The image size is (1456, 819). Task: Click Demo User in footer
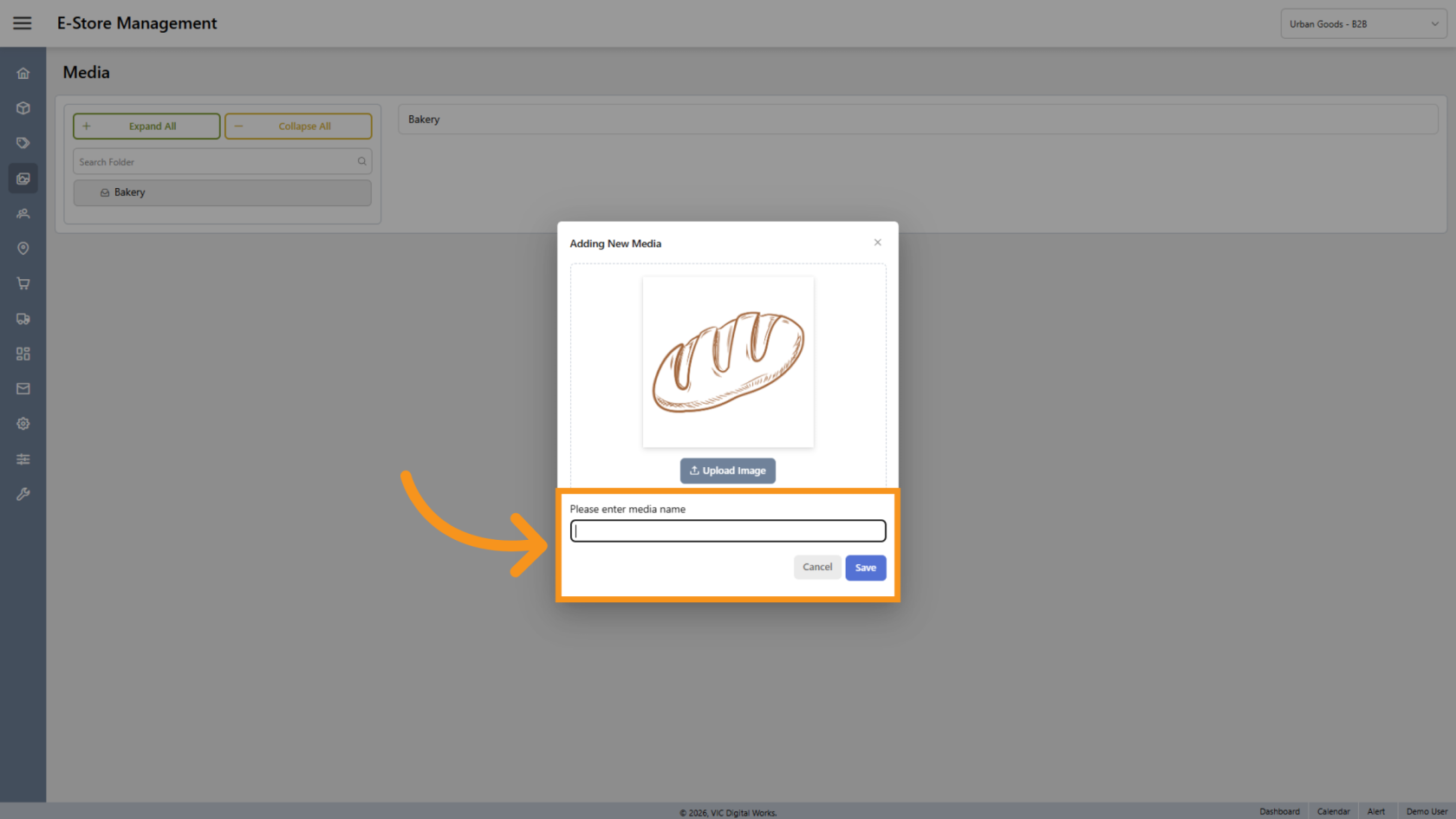pyautogui.click(x=1427, y=811)
